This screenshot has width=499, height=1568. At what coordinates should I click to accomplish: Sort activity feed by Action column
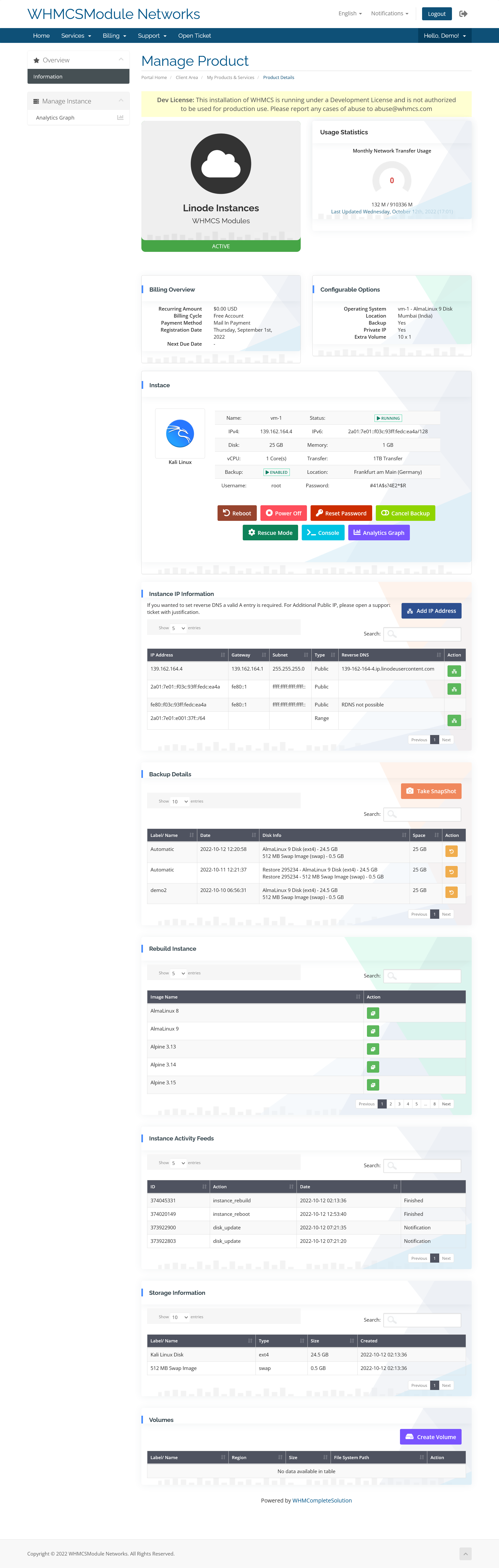pos(253,1186)
